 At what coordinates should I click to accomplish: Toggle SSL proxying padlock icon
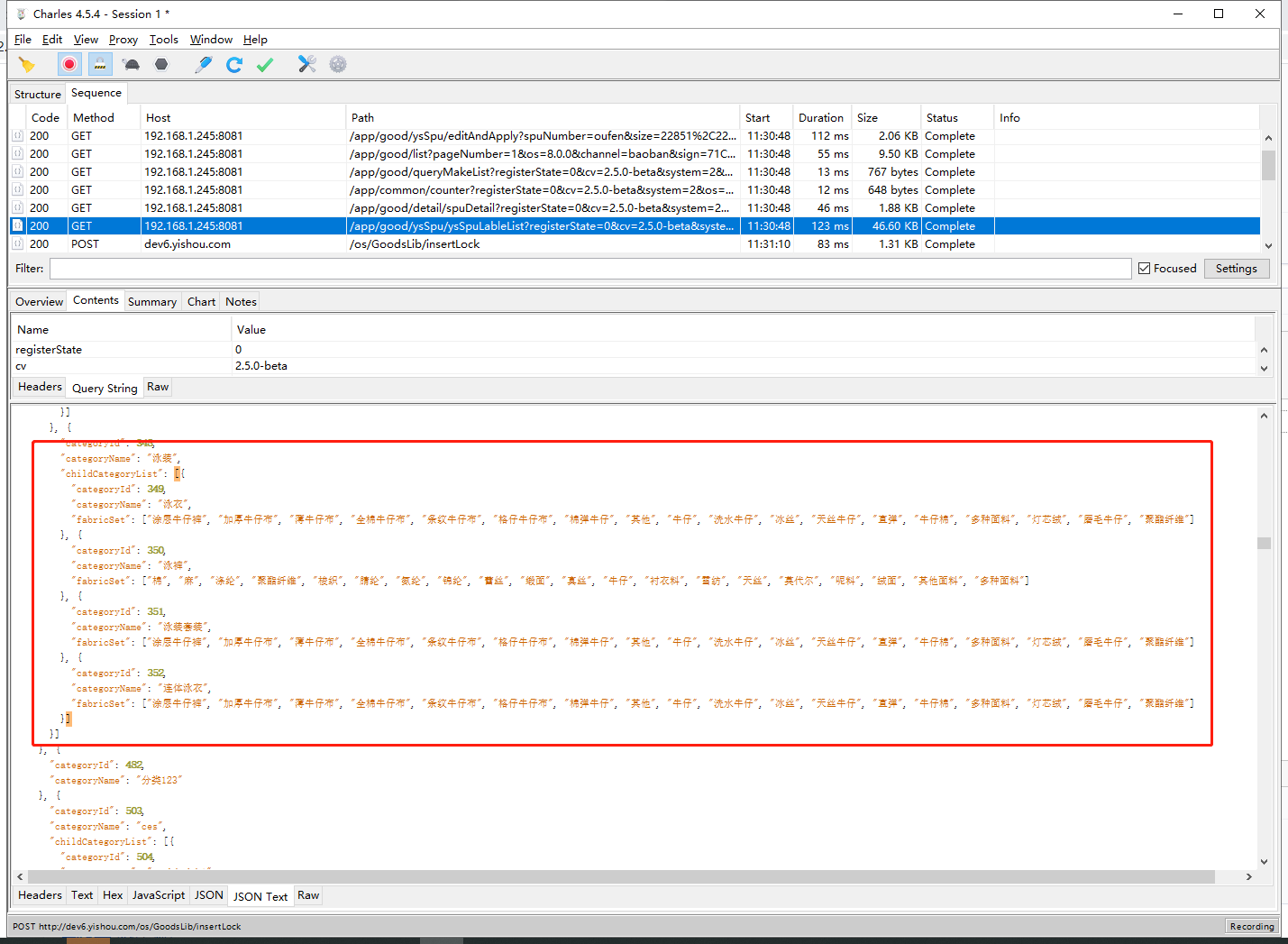coord(100,64)
